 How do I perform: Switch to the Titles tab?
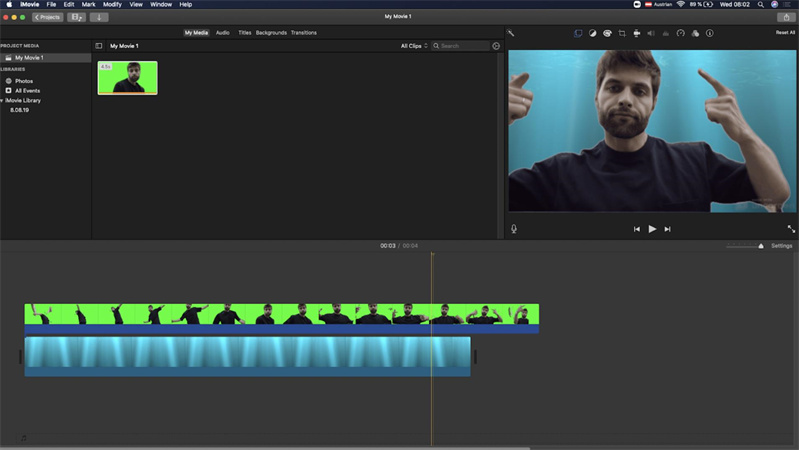tap(245, 33)
